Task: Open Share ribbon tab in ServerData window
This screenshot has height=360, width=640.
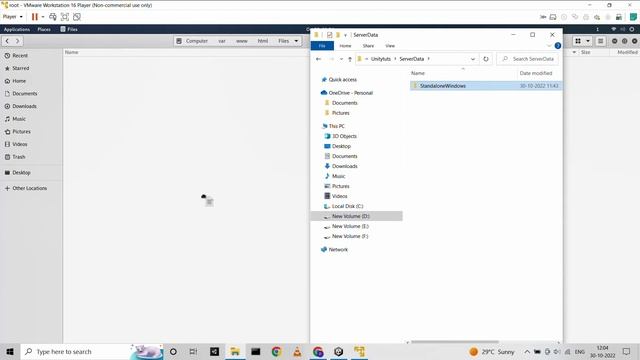Action: pyautogui.click(x=368, y=46)
